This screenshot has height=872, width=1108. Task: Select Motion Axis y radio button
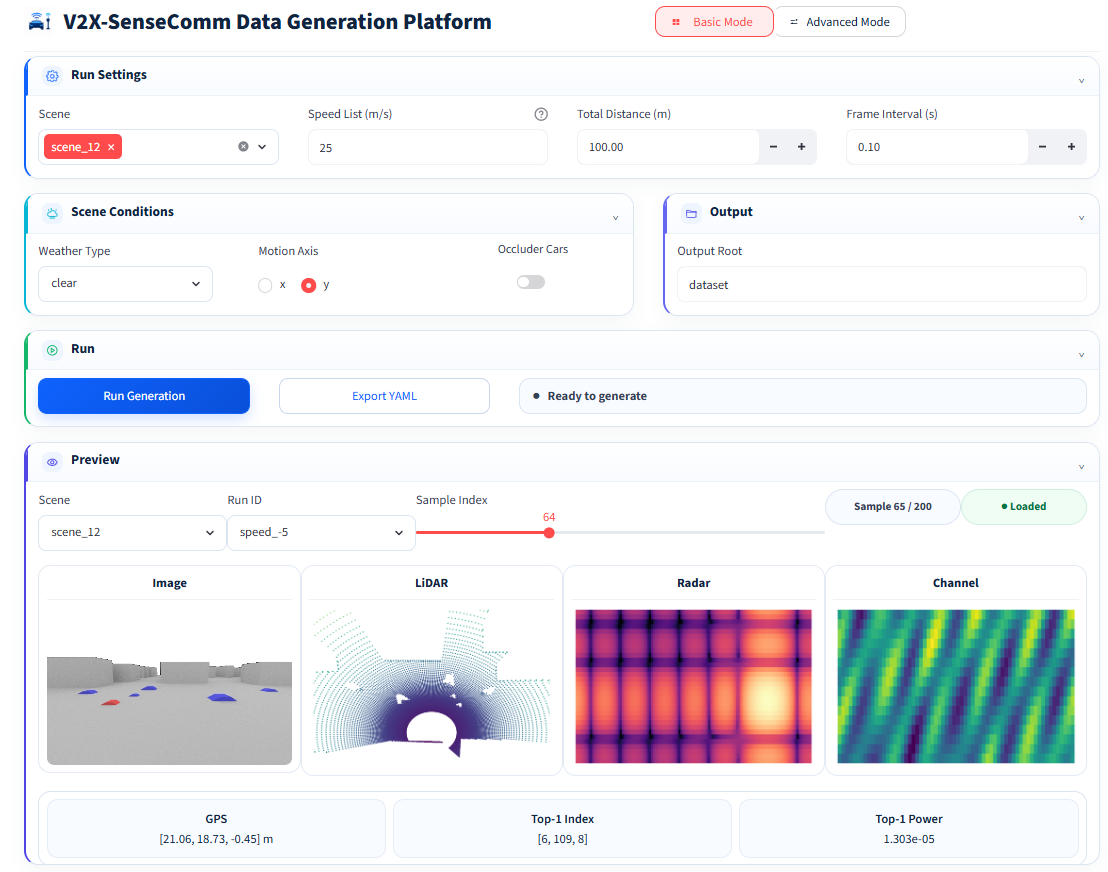(x=308, y=285)
